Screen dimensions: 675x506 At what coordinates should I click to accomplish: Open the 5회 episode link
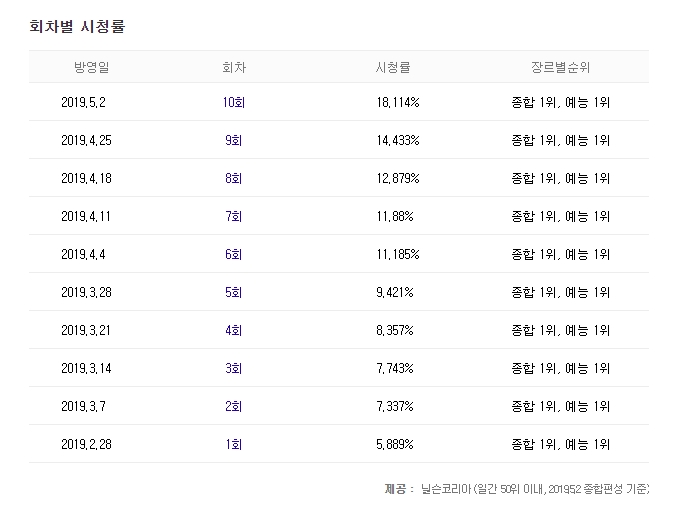pos(234,292)
